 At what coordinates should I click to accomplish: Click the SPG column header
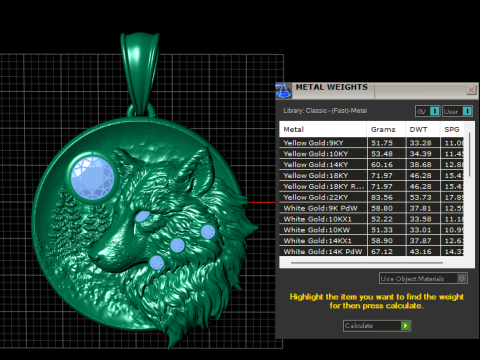coord(452,129)
